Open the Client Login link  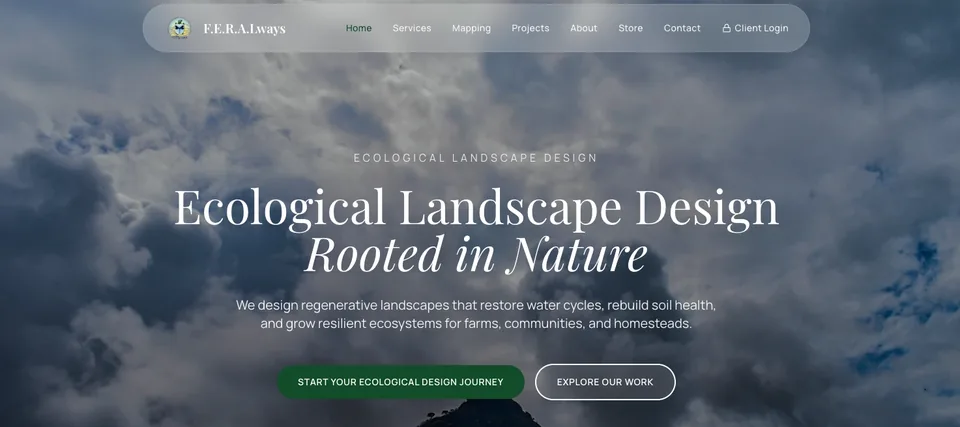pyautogui.click(x=756, y=28)
